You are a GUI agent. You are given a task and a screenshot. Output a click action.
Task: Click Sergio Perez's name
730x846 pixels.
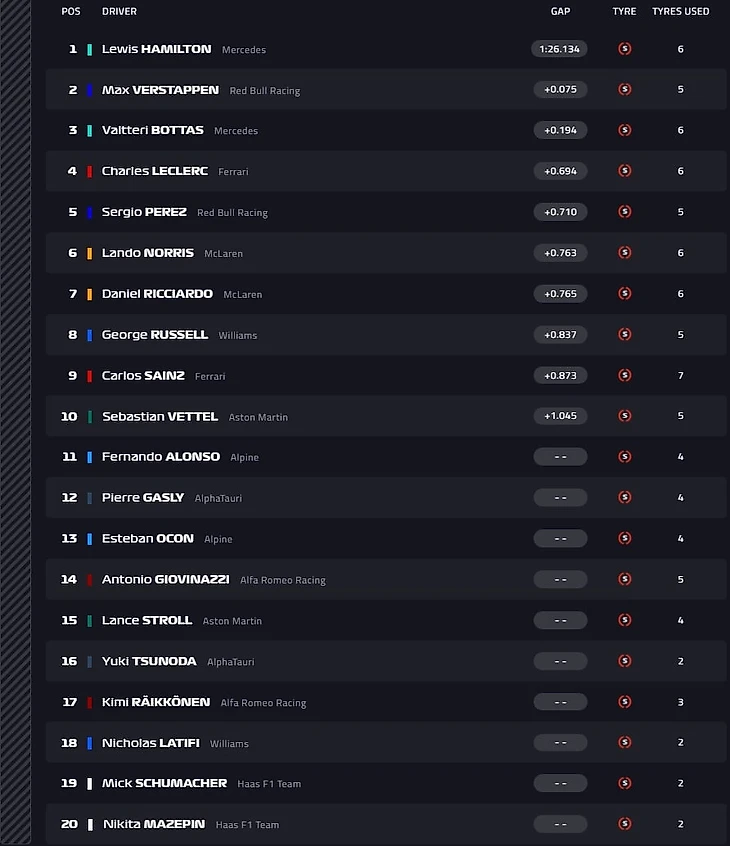click(144, 212)
